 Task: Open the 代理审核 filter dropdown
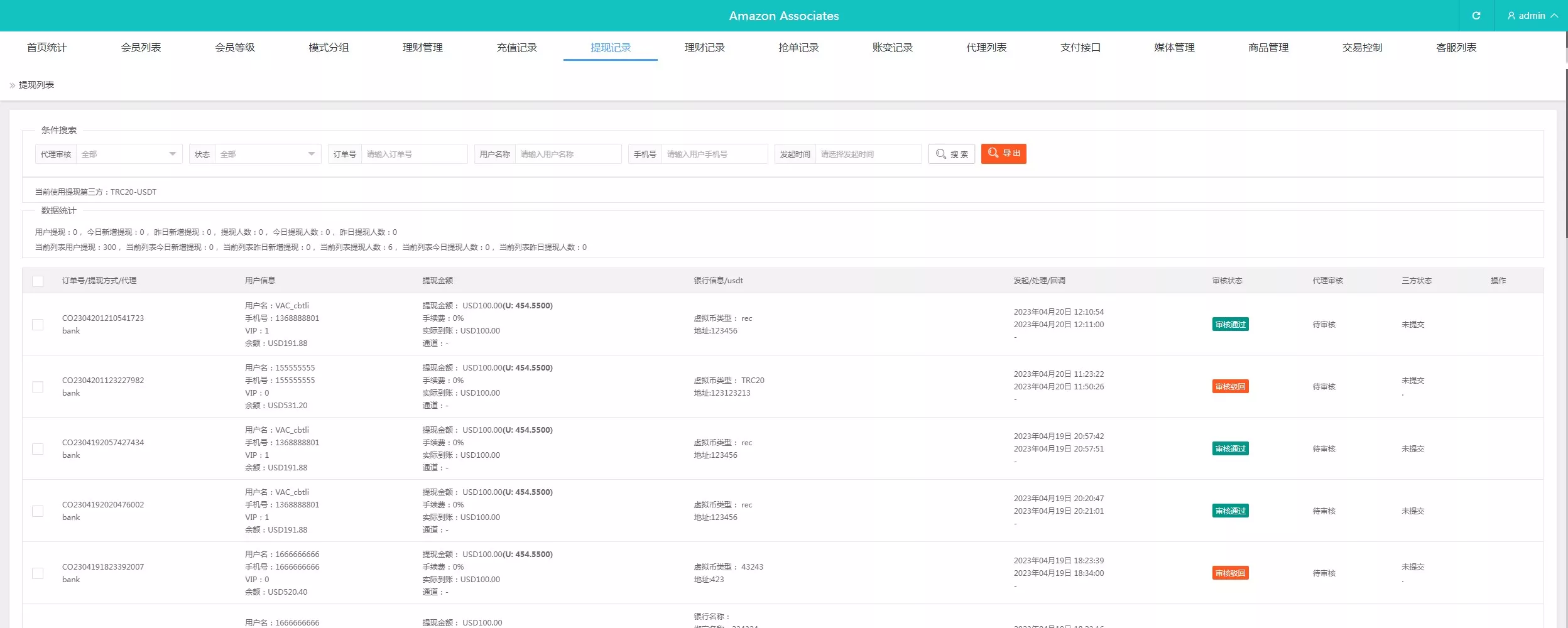pos(128,154)
